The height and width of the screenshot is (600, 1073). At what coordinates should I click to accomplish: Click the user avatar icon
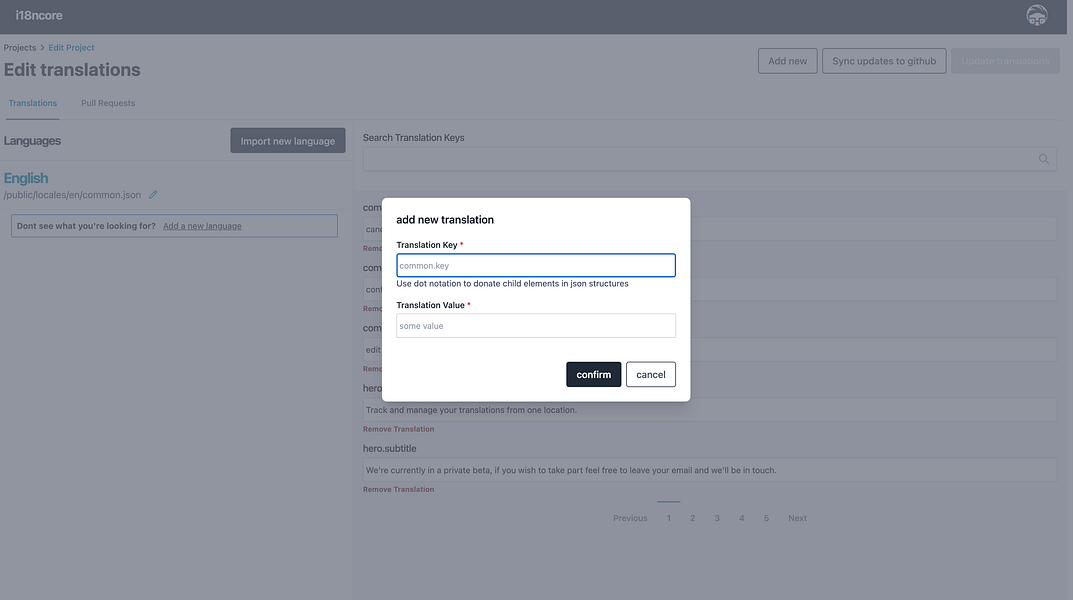point(1037,15)
